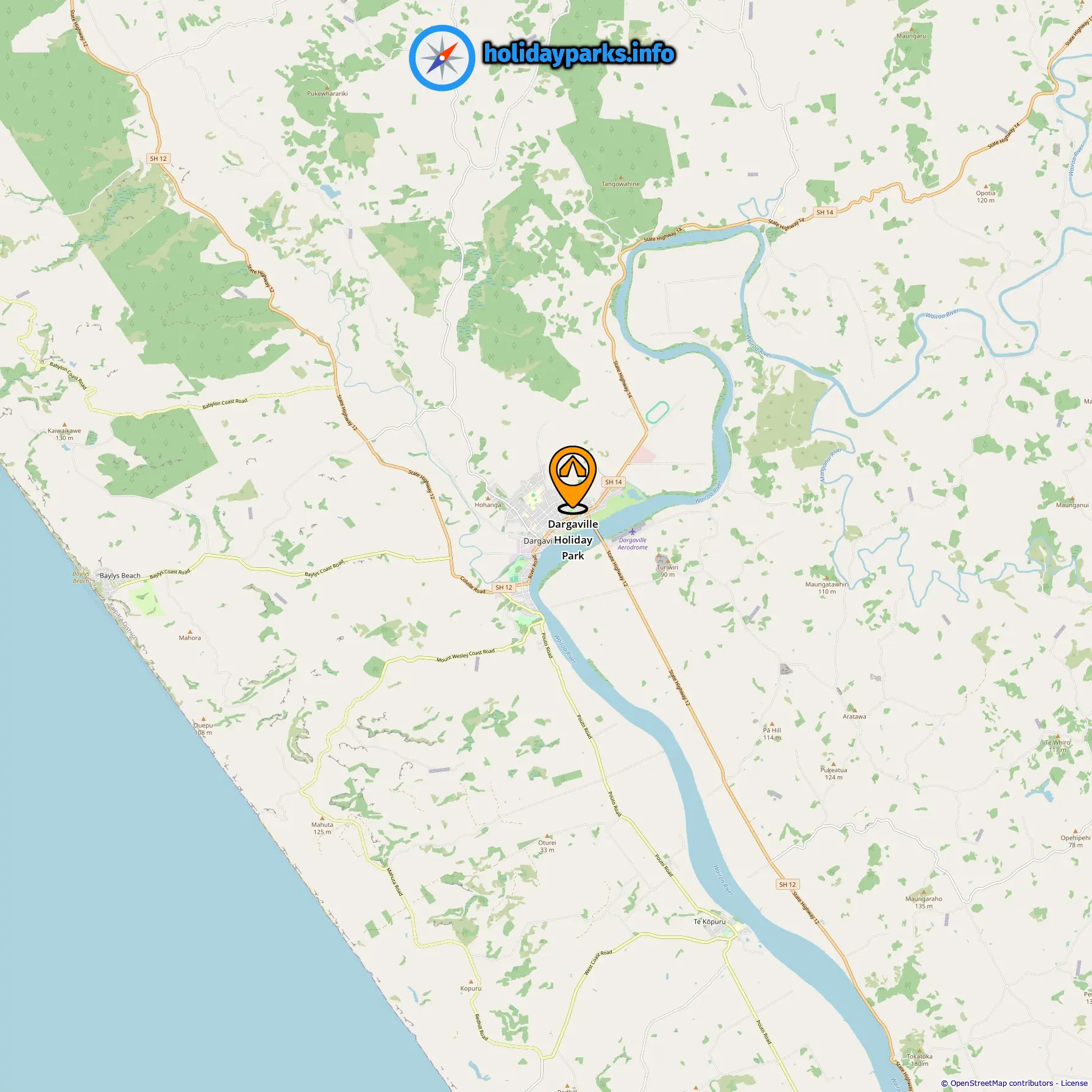This screenshot has width=1092, height=1092.
Task: Click the Baylys Beach town label
Action: [x=120, y=575]
